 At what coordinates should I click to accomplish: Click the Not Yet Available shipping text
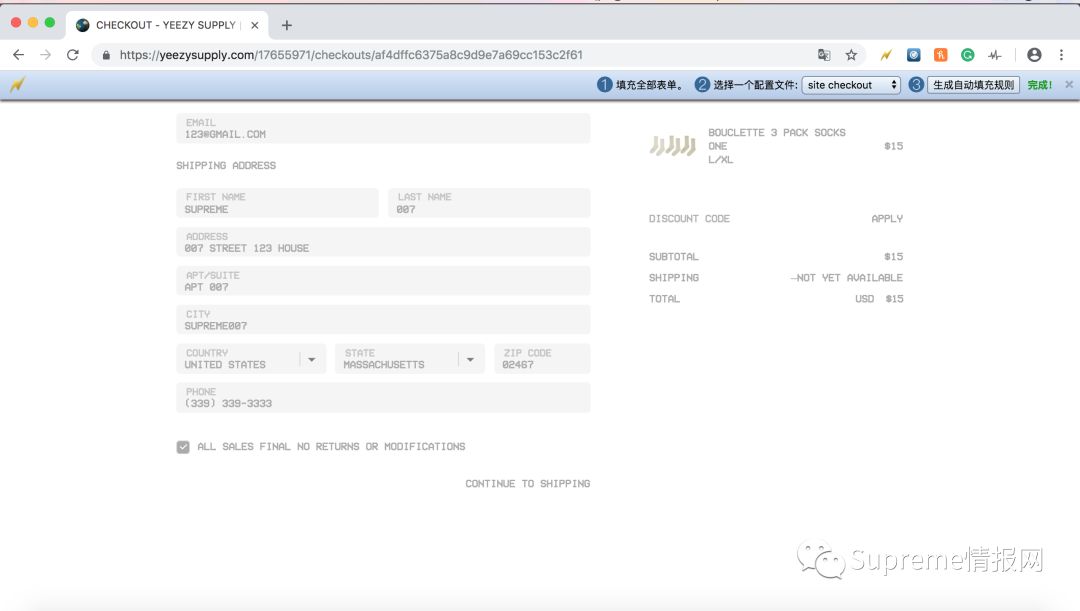847,278
